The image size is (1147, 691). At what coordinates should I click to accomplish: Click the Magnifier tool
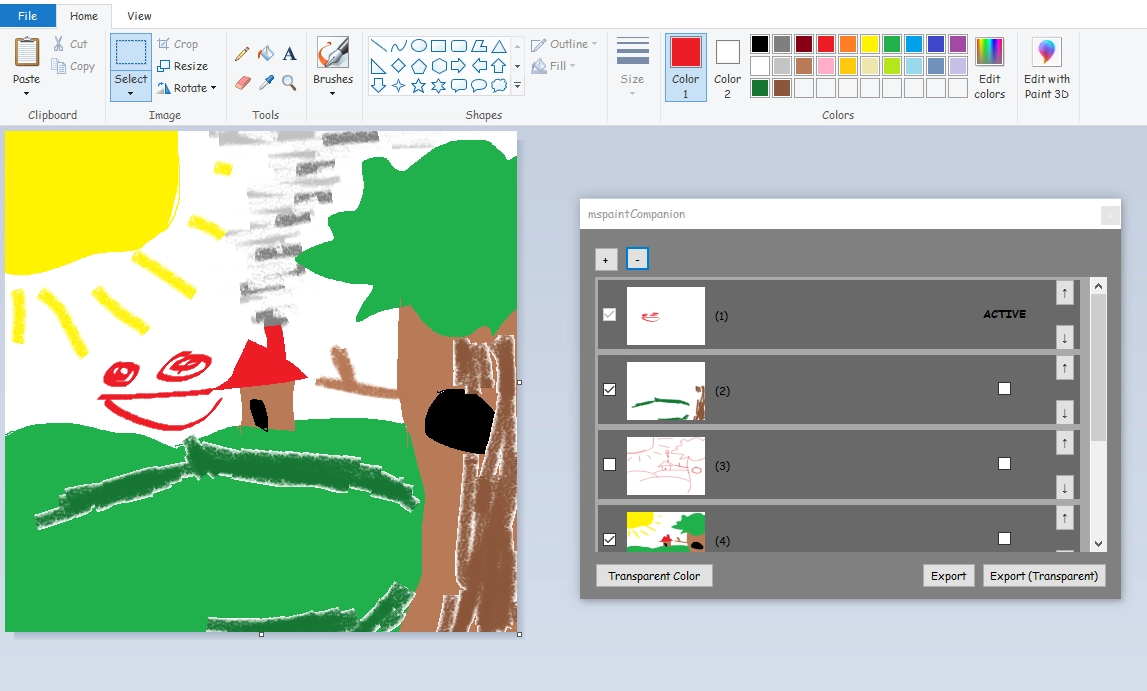click(290, 83)
